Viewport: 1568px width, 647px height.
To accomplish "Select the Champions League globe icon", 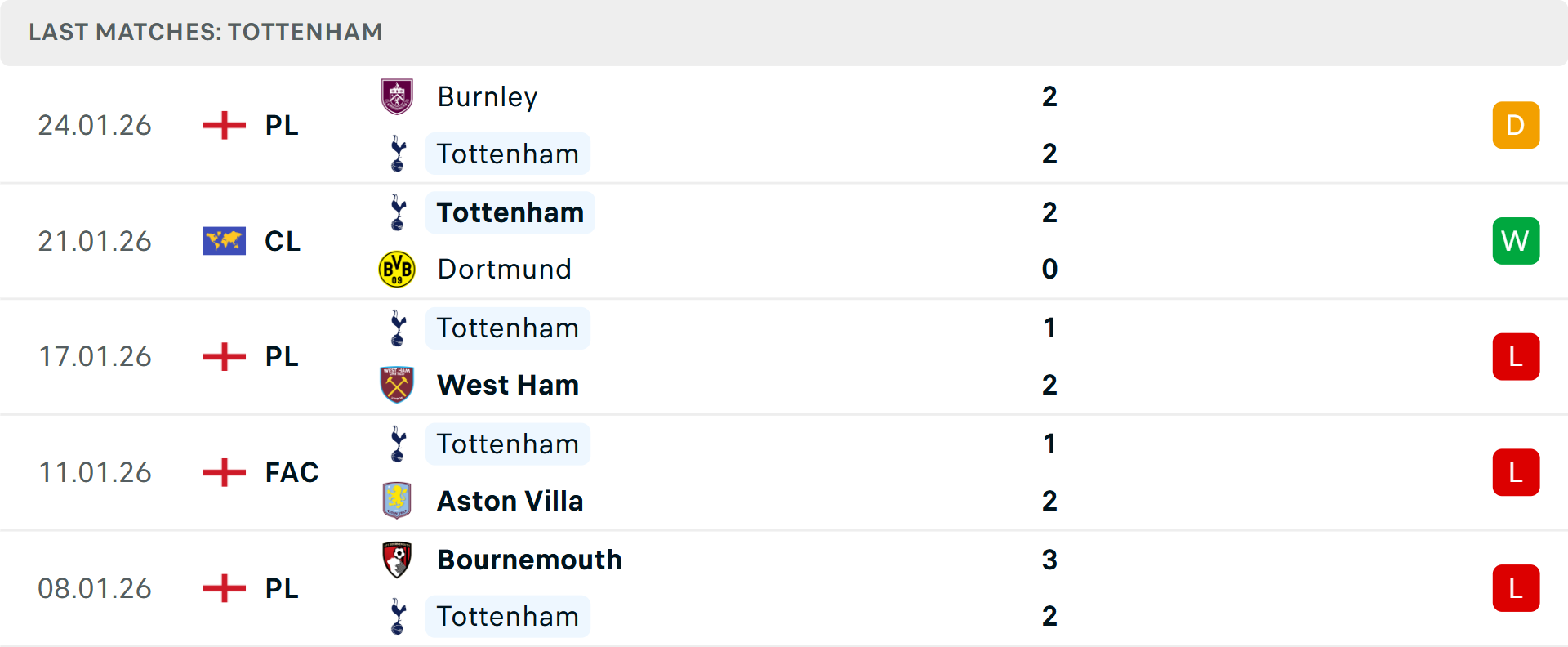I will (223, 240).
